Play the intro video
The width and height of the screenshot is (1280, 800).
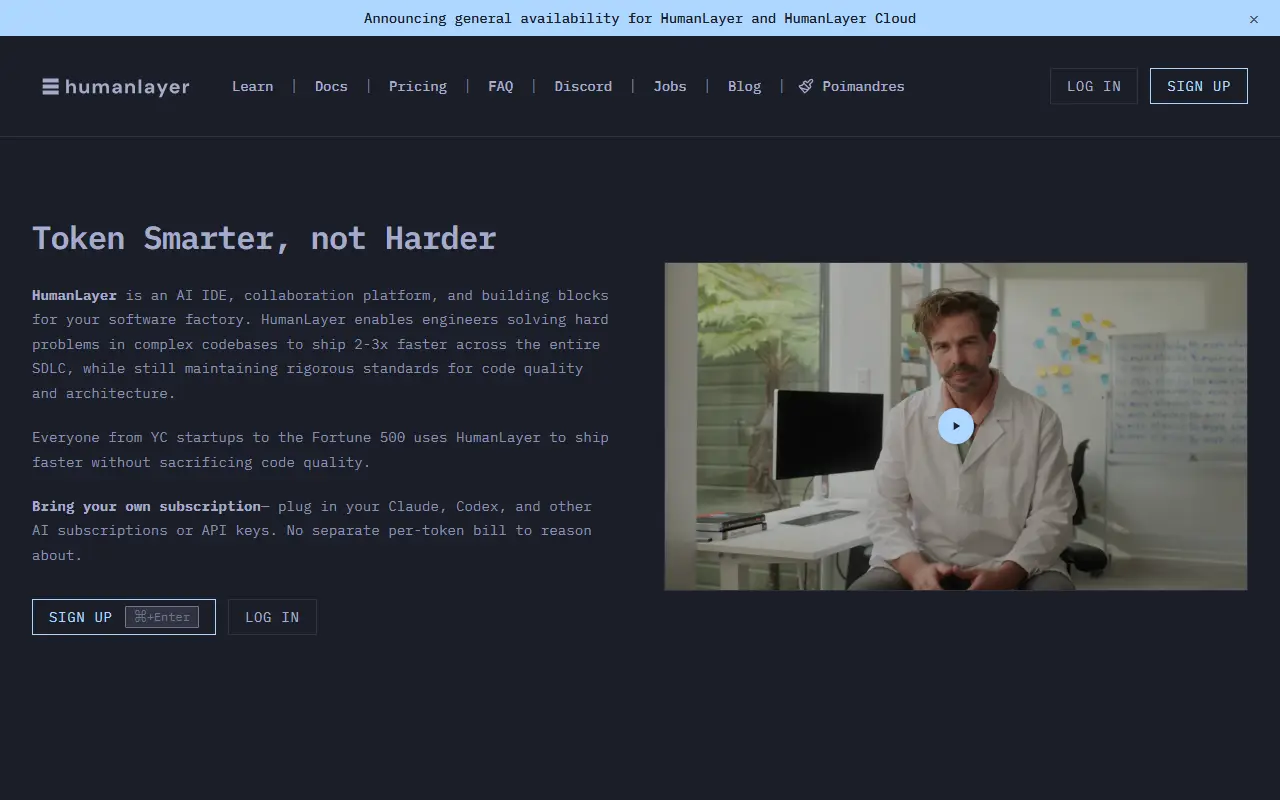coord(956,426)
